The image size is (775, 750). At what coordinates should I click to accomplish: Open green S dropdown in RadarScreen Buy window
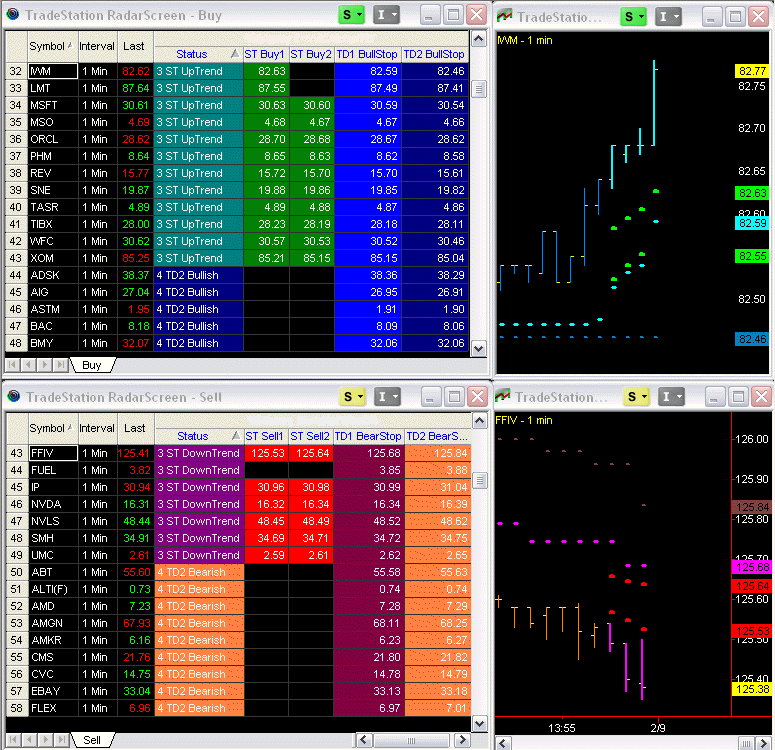click(351, 15)
